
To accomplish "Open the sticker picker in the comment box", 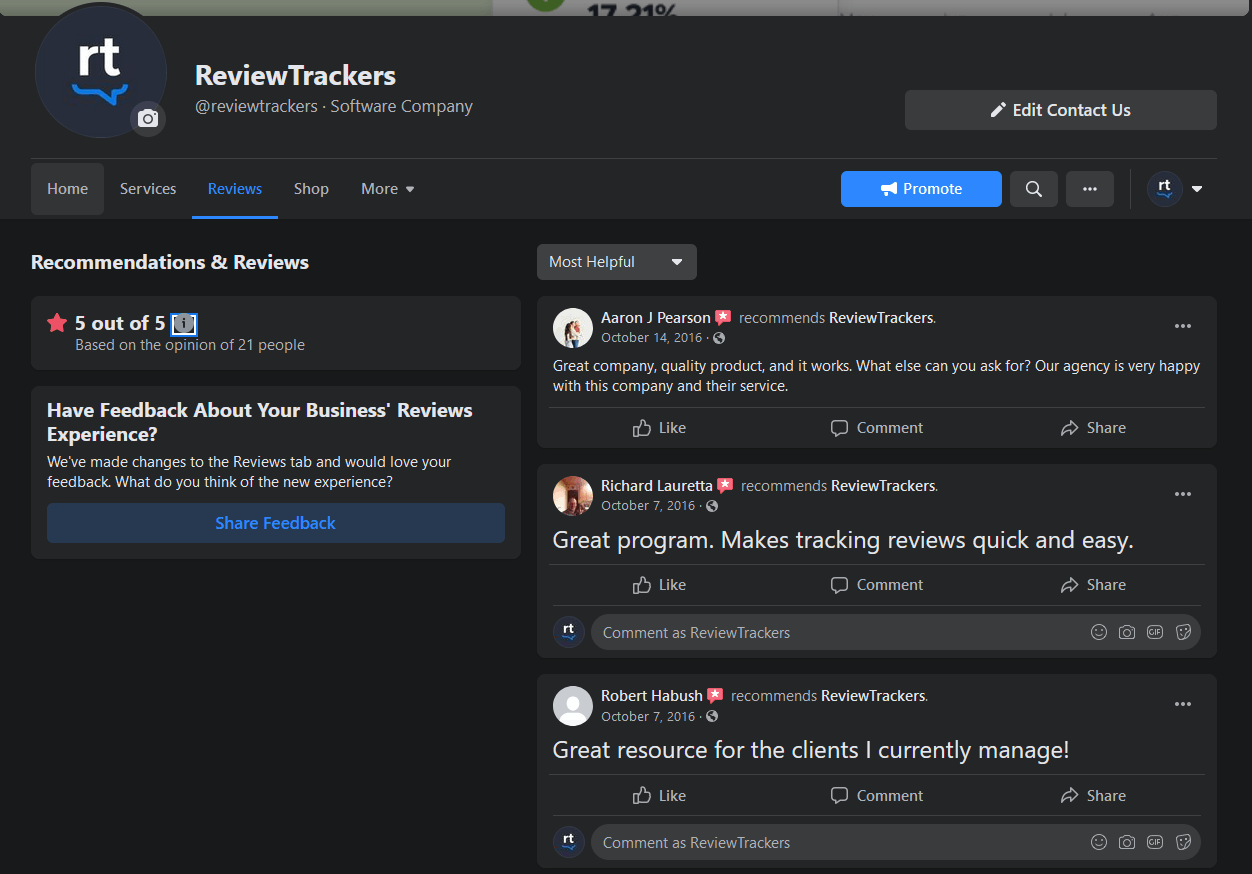I will (1183, 632).
